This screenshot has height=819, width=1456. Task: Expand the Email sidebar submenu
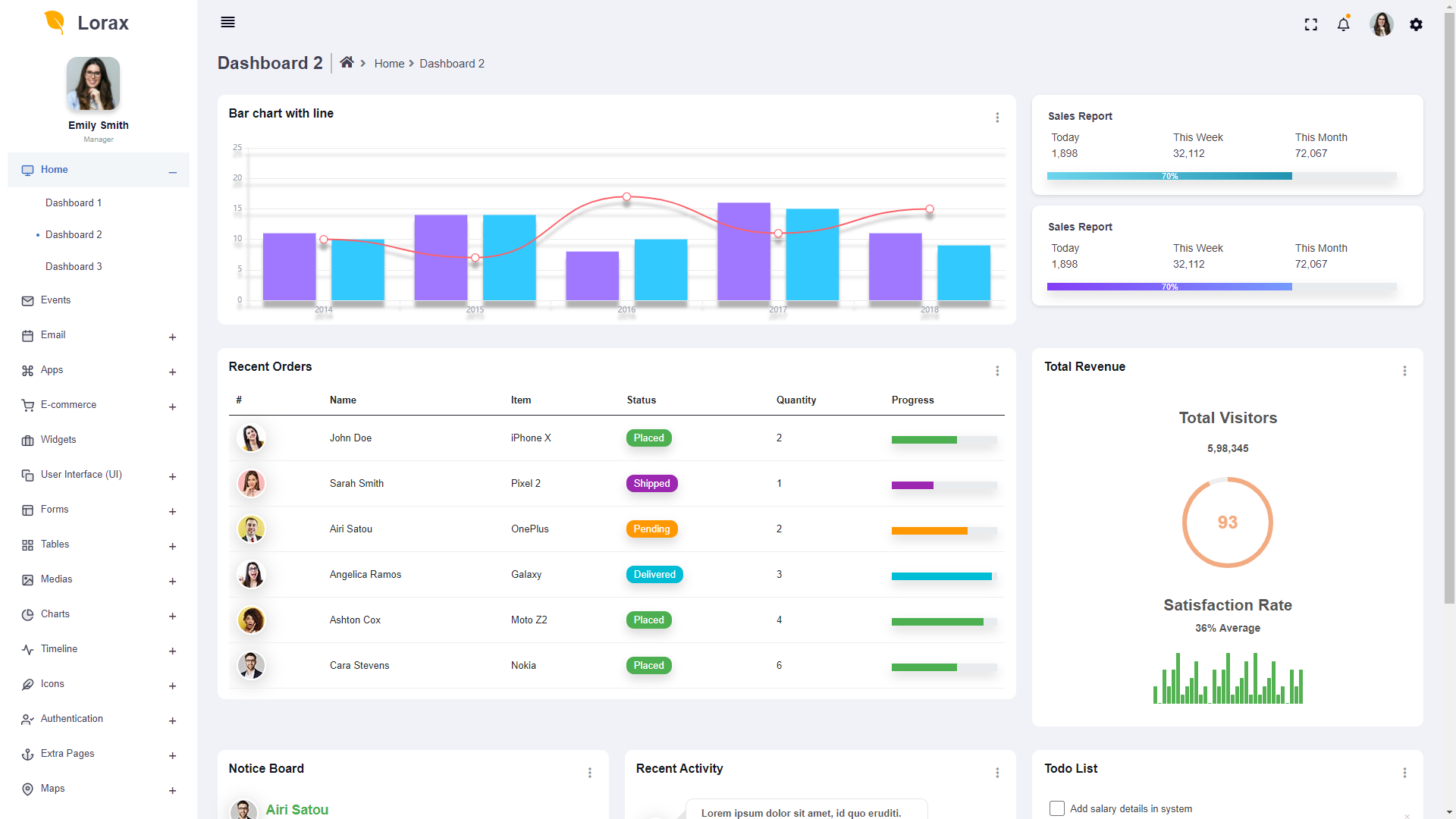[172, 337]
